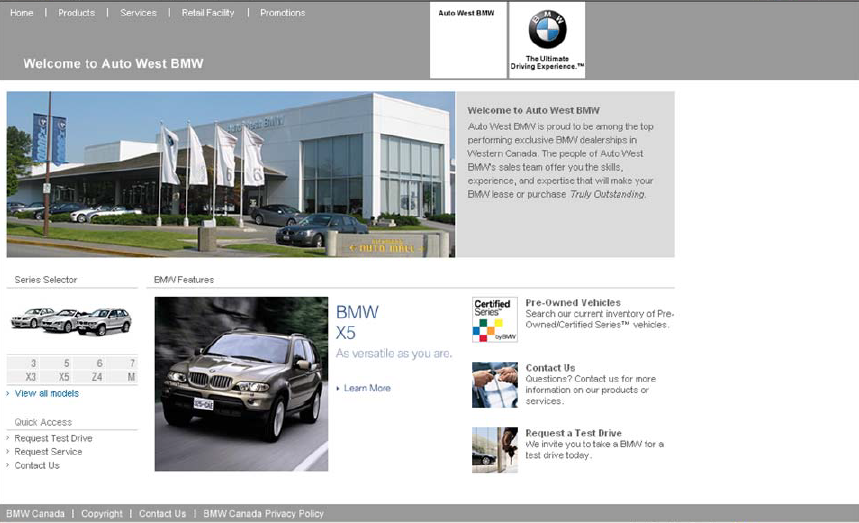Screen dimensions: 859x523
Task: Open Contact Us feature heading
Action: coord(550,368)
